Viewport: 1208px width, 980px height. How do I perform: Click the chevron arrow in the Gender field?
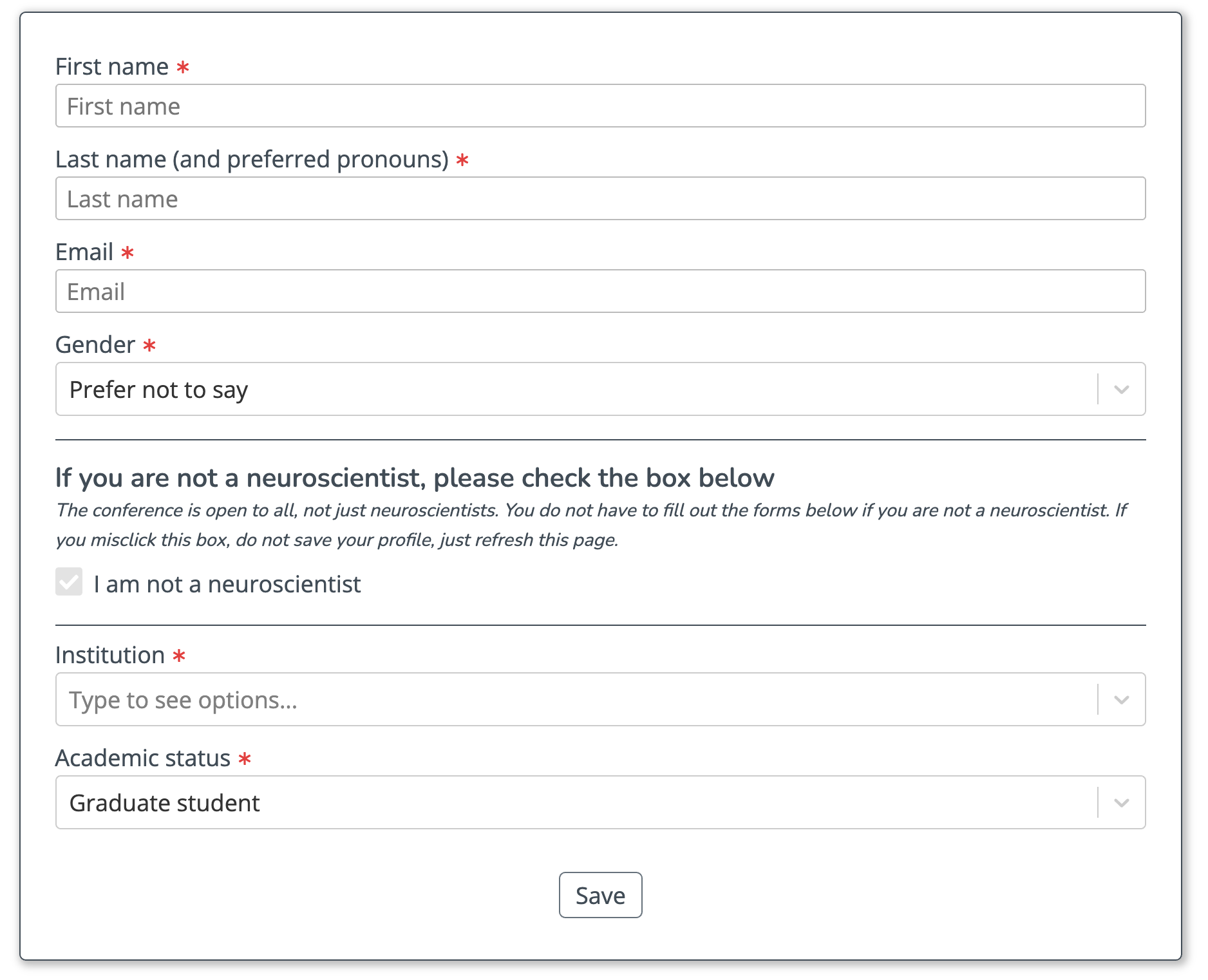[x=1121, y=390]
